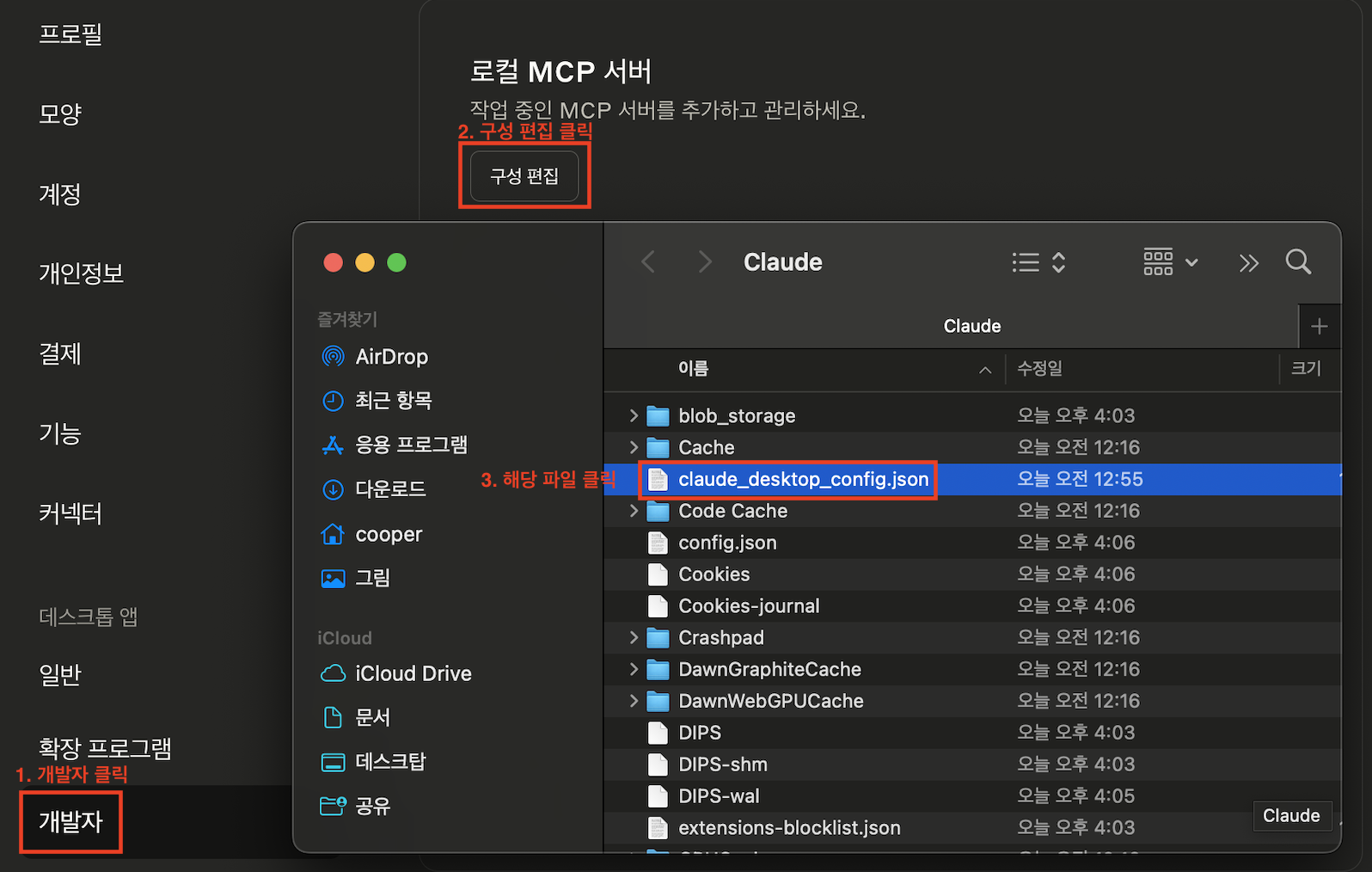Open 프로필 settings section

[x=70, y=34]
